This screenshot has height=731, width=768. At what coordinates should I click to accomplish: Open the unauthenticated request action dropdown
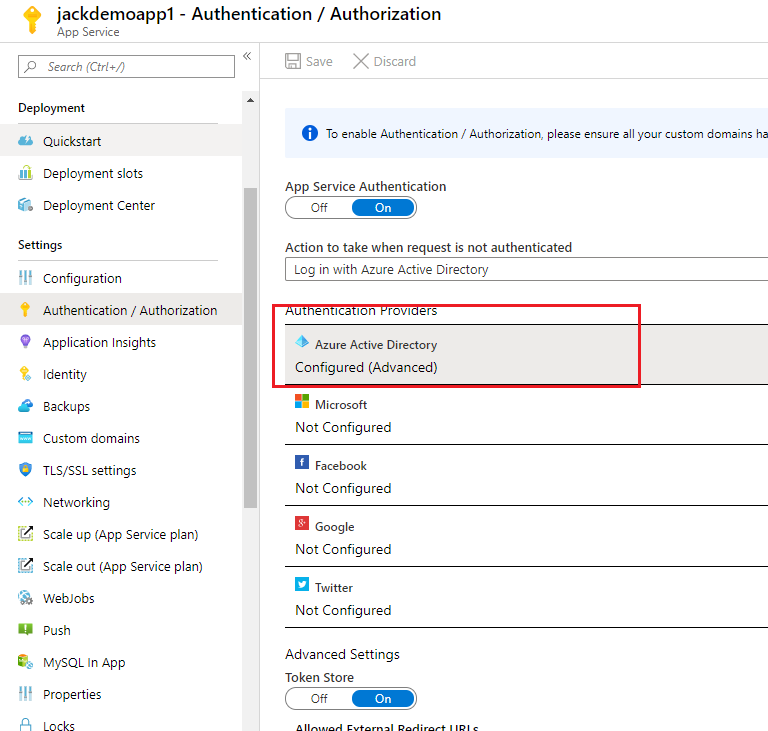[526, 269]
